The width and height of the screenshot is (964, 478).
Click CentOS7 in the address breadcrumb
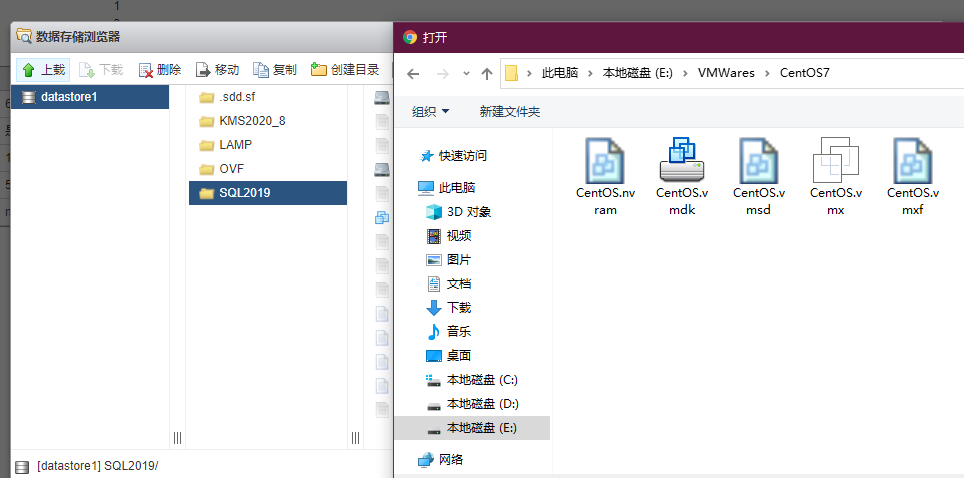click(x=805, y=73)
